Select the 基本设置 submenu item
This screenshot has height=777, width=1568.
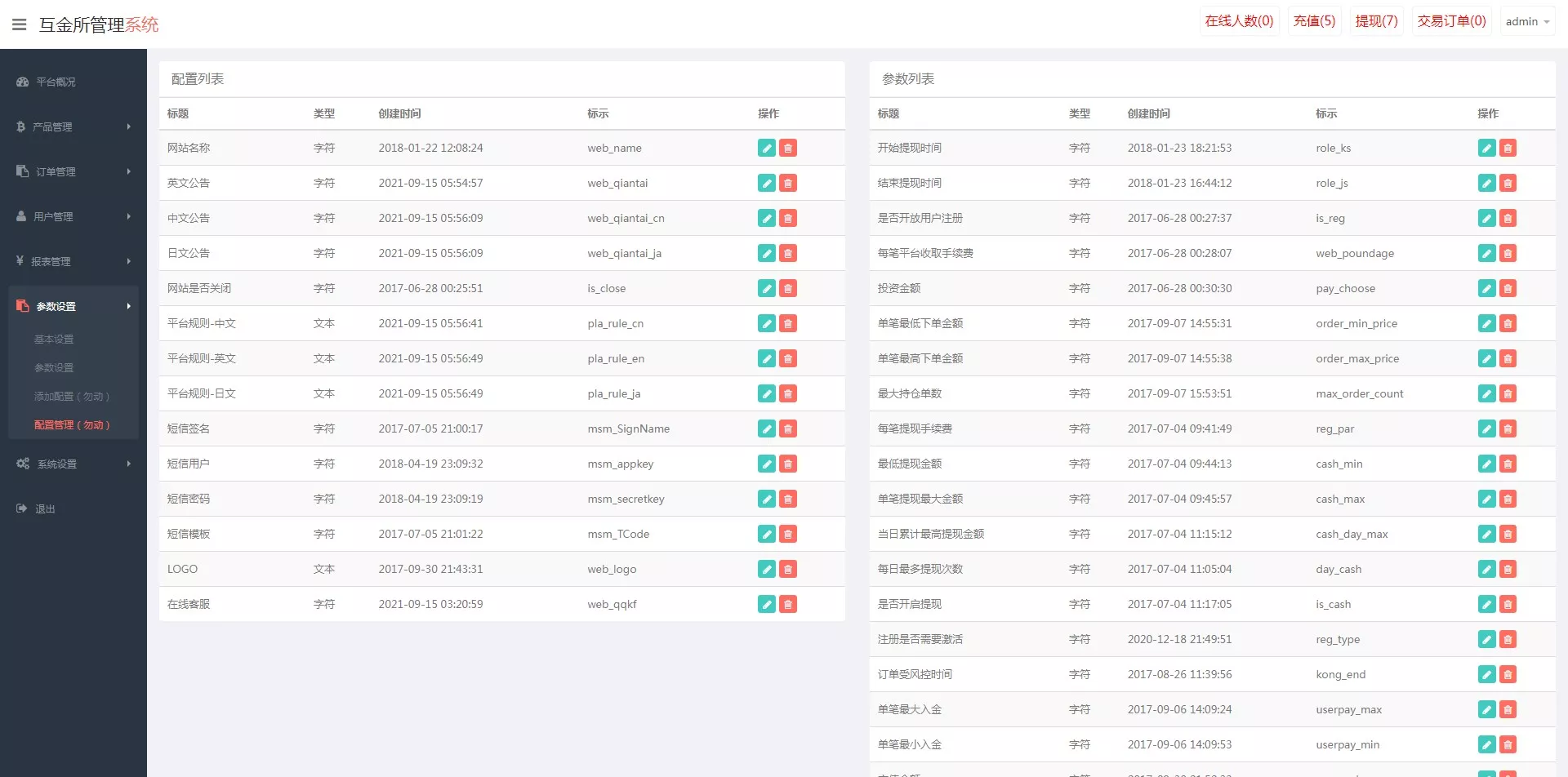point(54,339)
